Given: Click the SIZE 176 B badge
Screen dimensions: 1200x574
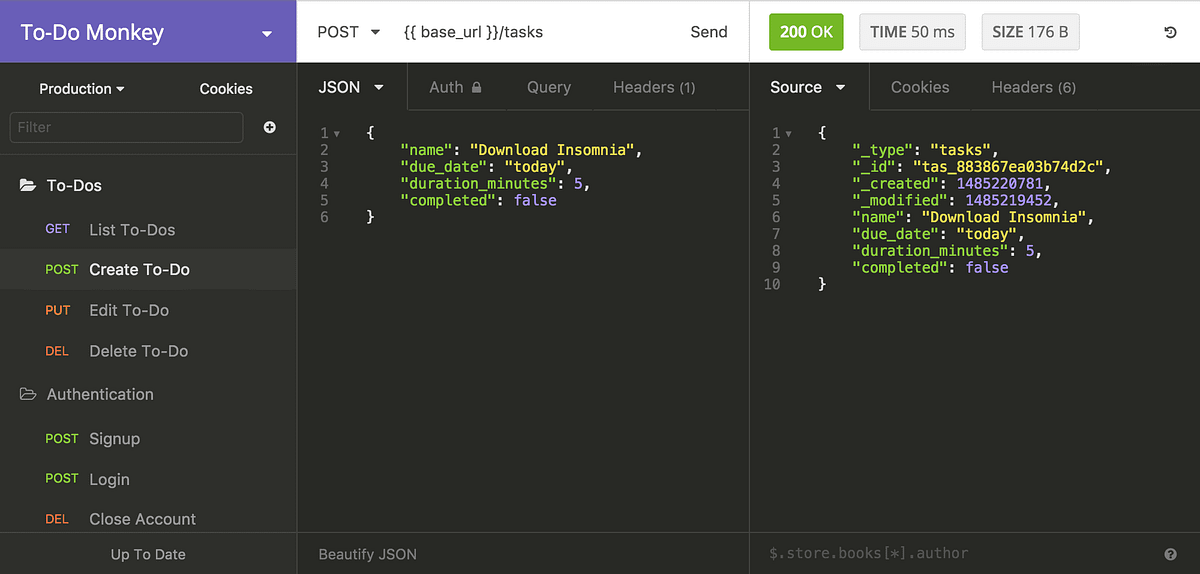Looking at the screenshot, I should pyautogui.click(x=1030, y=32).
